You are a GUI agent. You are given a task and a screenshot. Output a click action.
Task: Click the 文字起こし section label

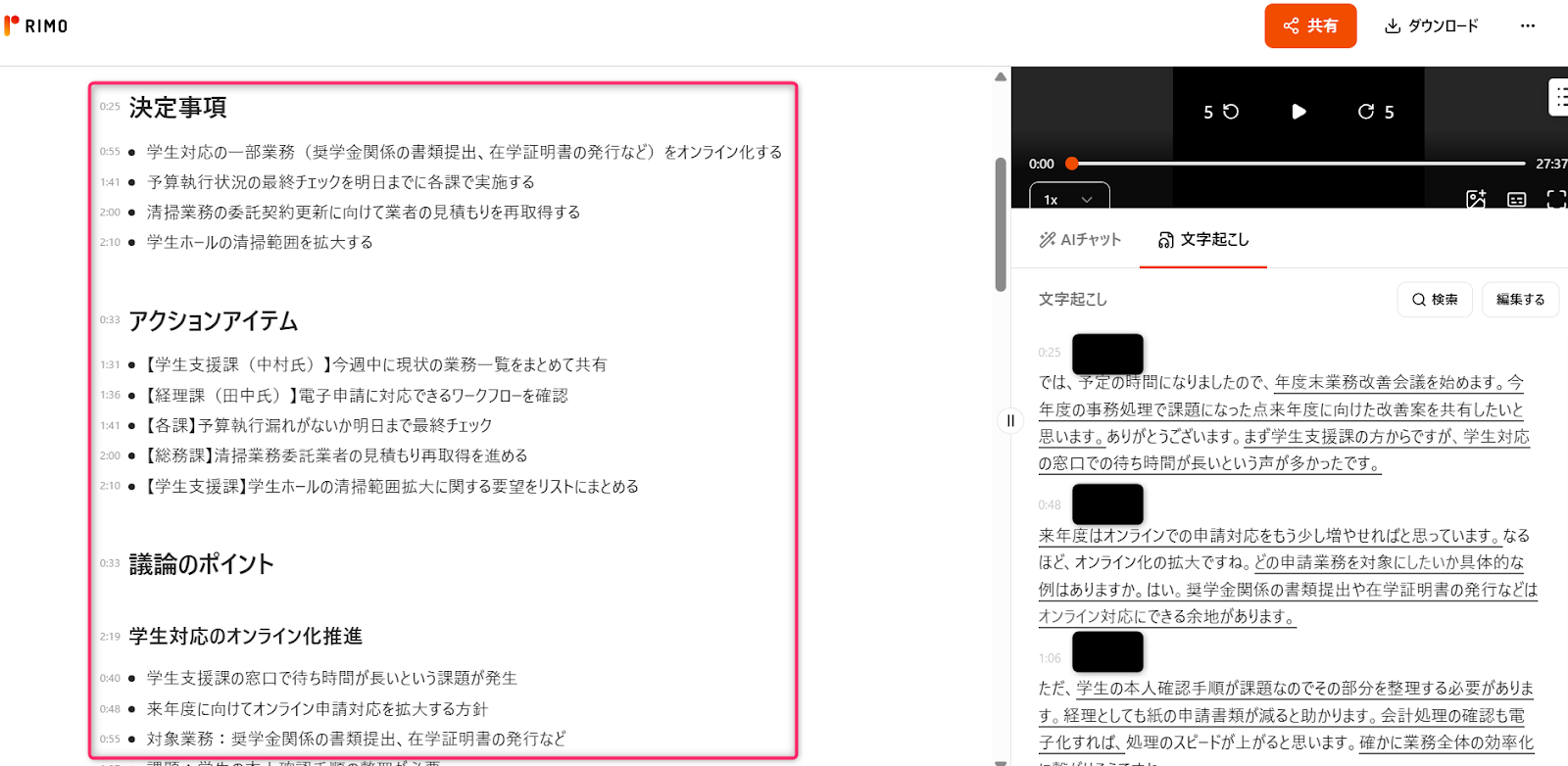1073,299
